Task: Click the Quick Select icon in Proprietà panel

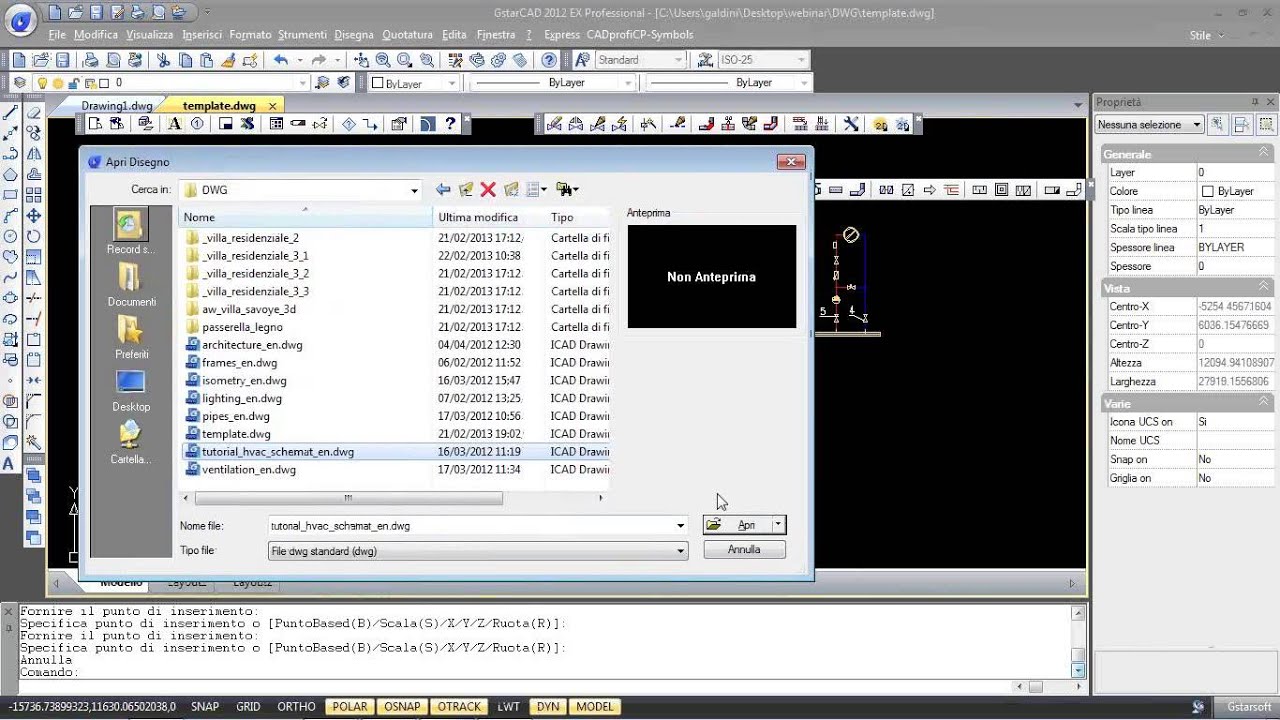Action: (x=1217, y=125)
